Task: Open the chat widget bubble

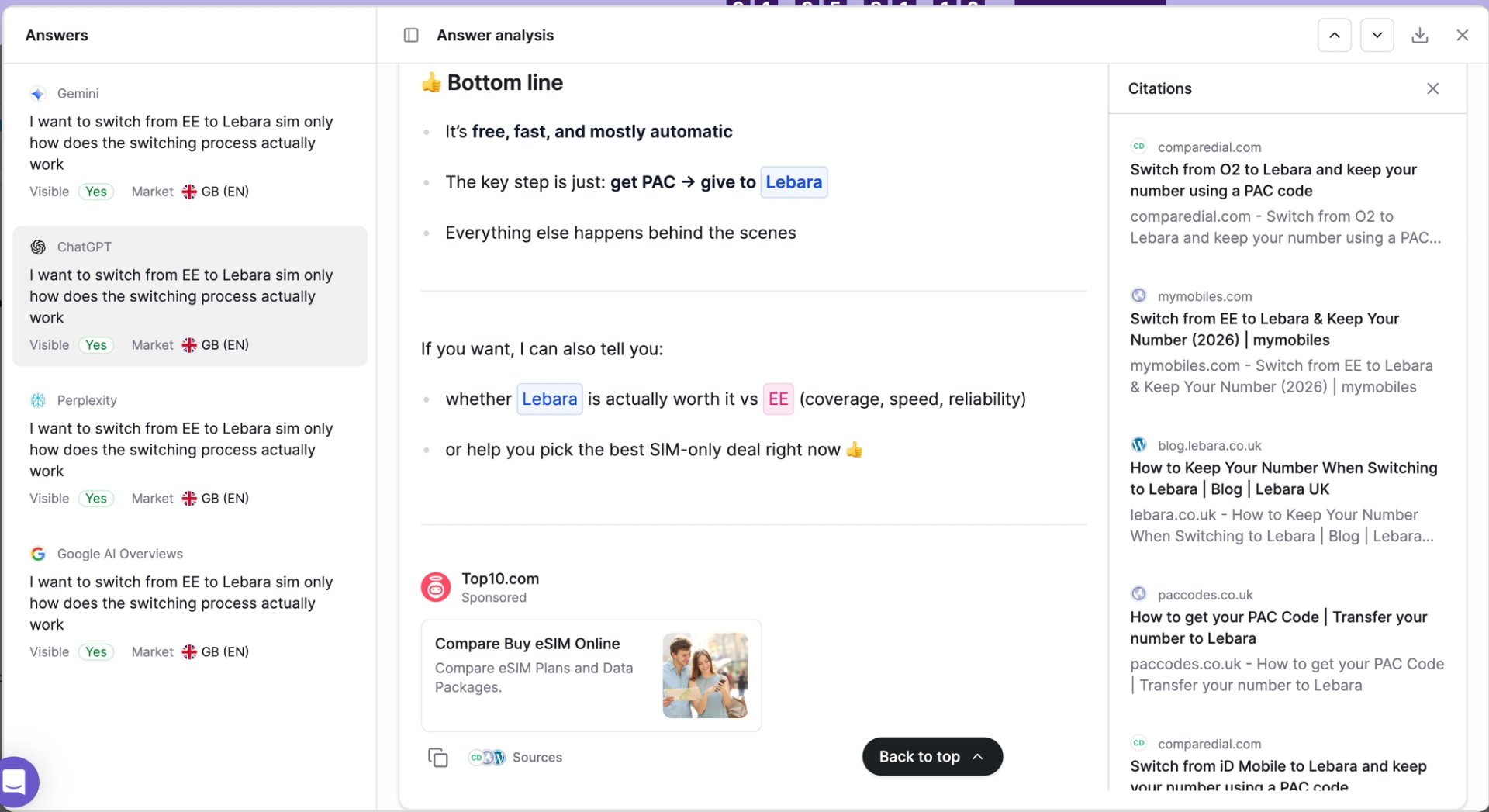Action: pyautogui.click(x=16, y=782)
